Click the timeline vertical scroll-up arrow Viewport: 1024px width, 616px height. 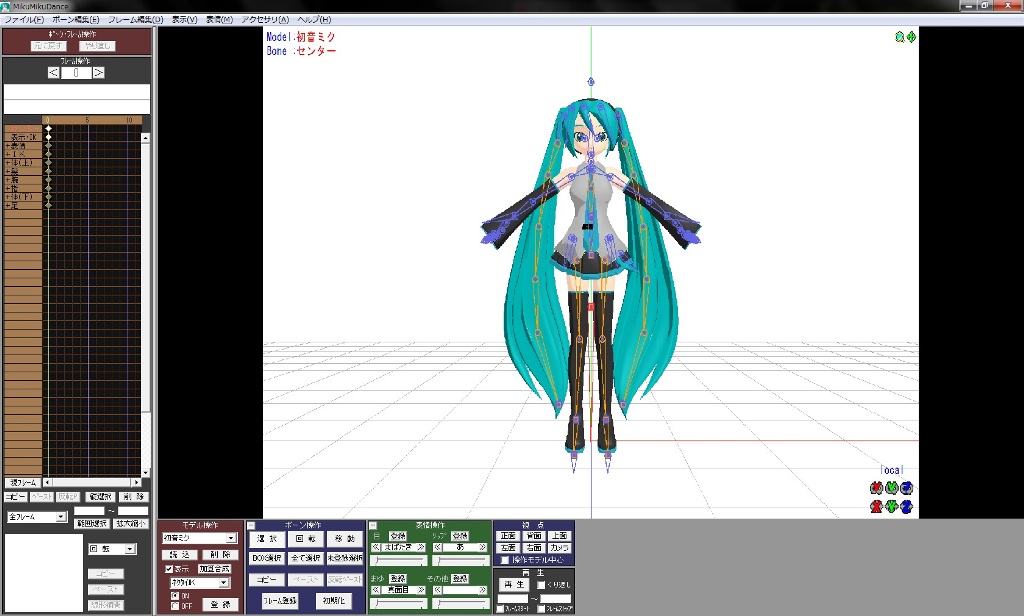[x=145, y=138]
